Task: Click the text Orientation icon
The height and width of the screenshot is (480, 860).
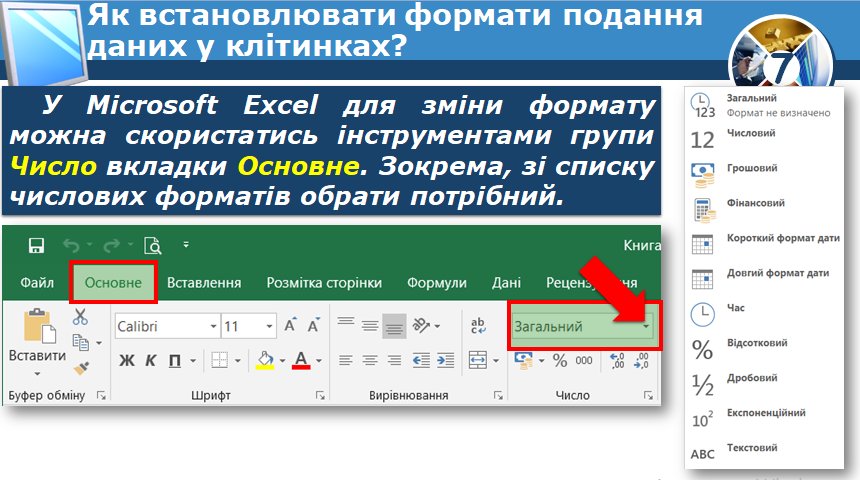Action: 422,326
